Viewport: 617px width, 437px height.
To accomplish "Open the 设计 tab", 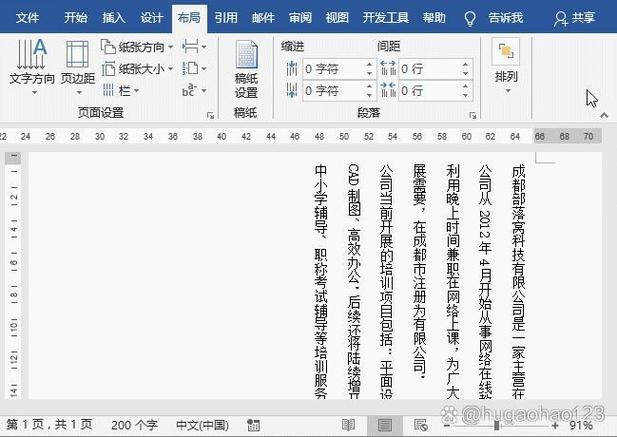I will pos(151,18).
